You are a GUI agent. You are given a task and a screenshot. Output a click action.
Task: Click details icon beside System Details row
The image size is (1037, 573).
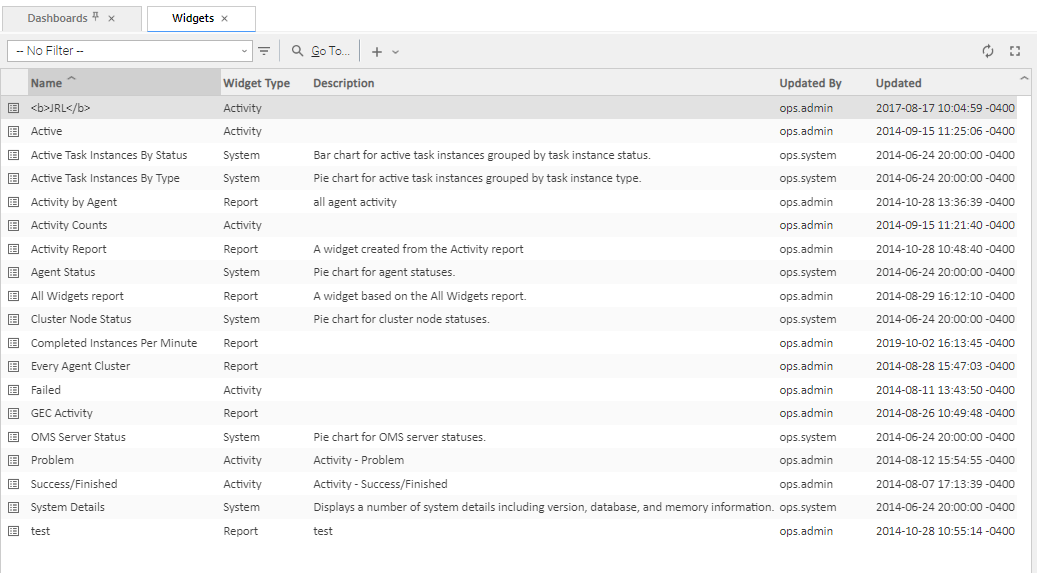[x=14, y=507]
